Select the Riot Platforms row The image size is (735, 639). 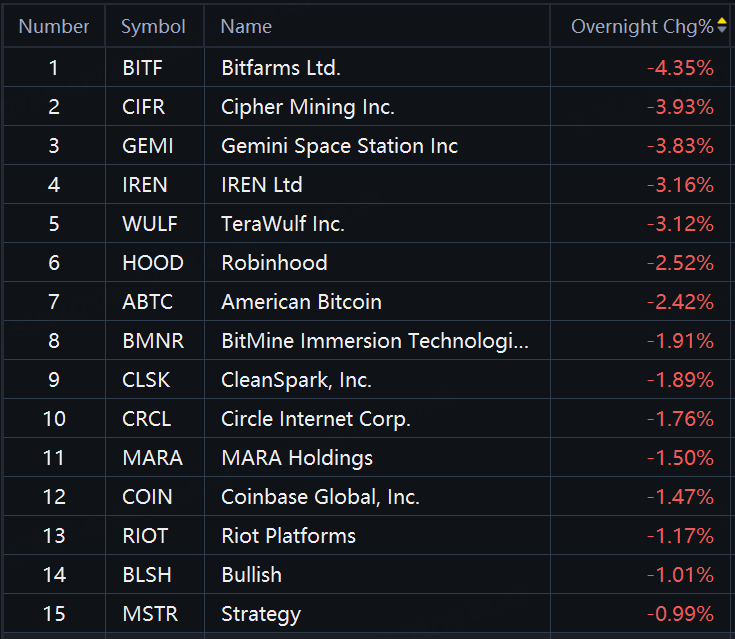[288, 536]
